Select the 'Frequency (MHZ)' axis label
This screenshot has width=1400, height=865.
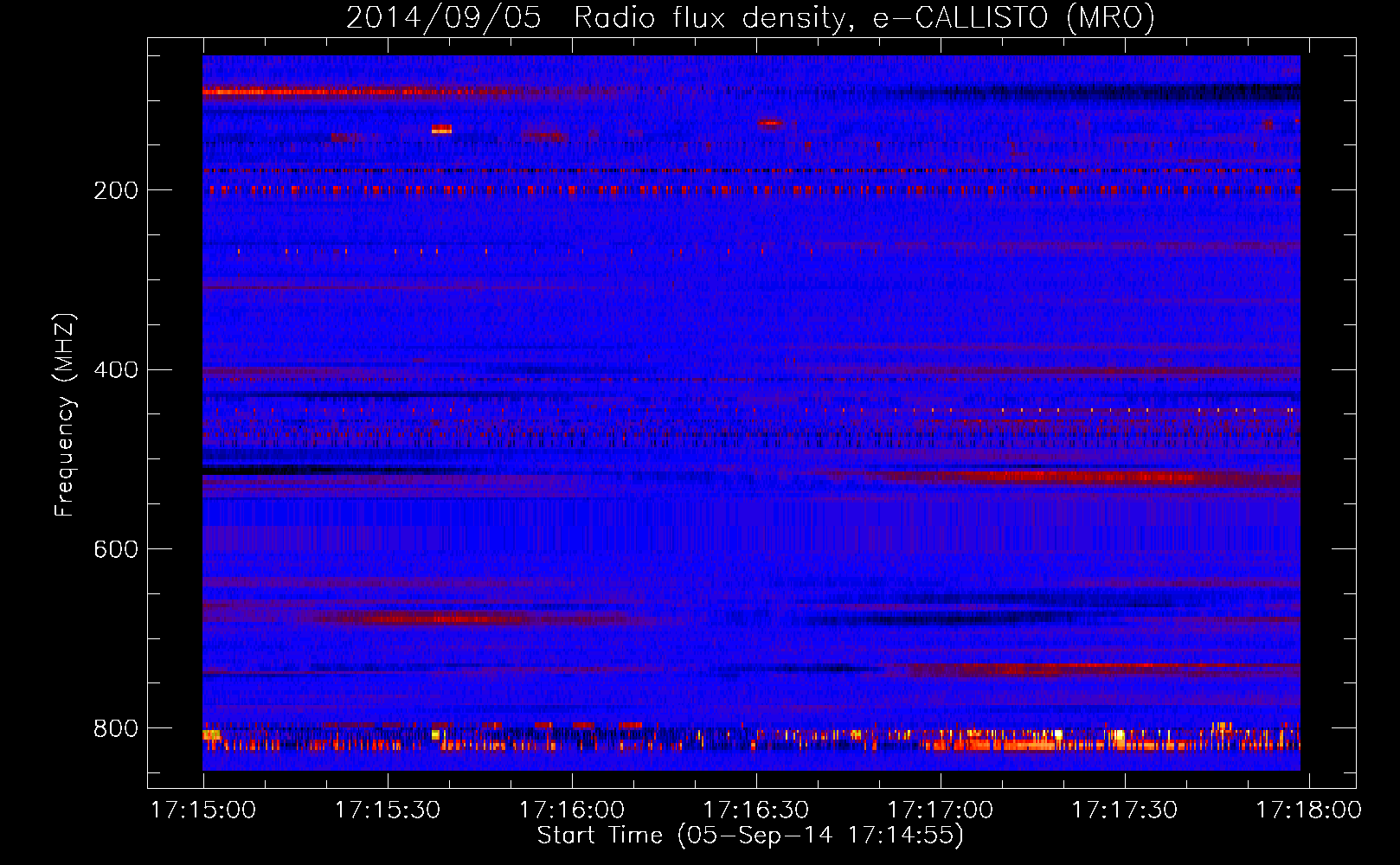65,415
